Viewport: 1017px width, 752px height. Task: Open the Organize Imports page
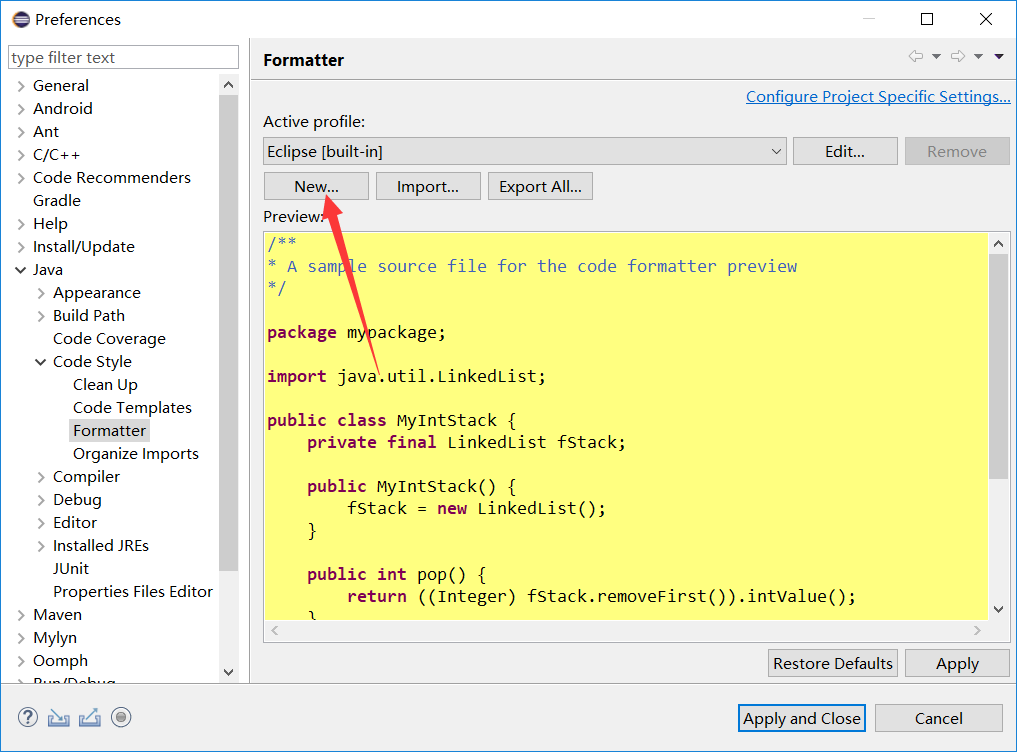click(136, 454)
